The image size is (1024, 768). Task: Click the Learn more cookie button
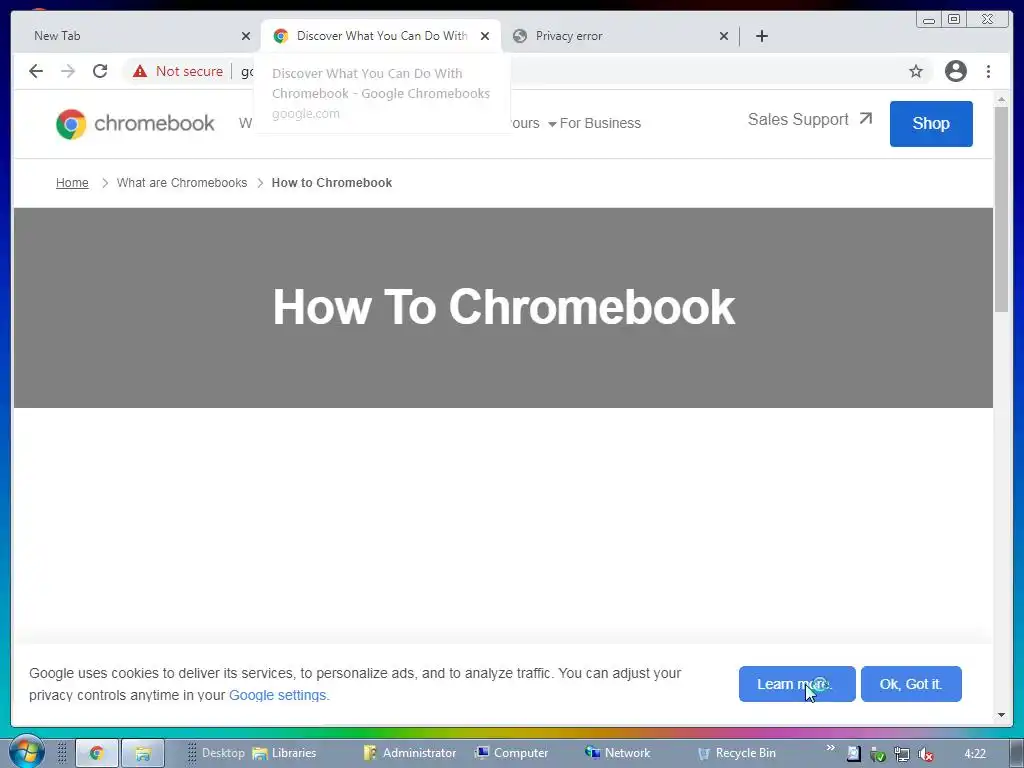797,684
